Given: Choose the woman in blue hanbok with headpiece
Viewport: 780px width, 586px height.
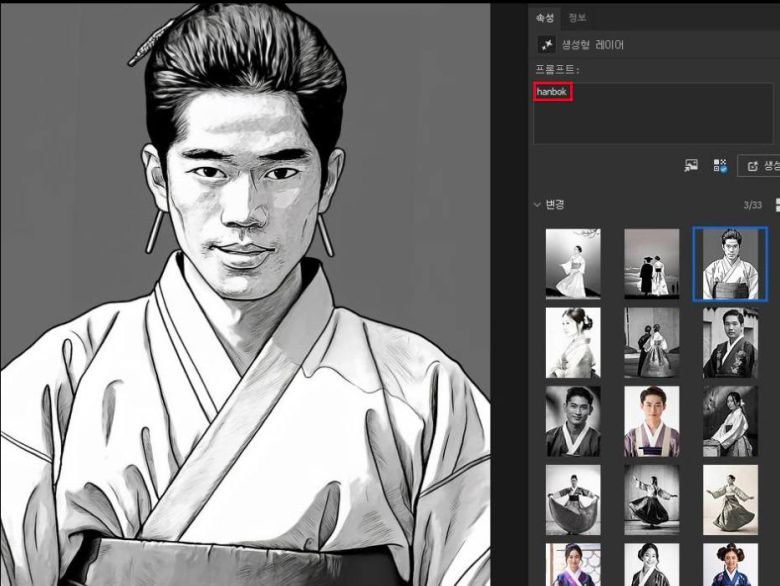Looking at the screenshot, I should coord(730,565).
